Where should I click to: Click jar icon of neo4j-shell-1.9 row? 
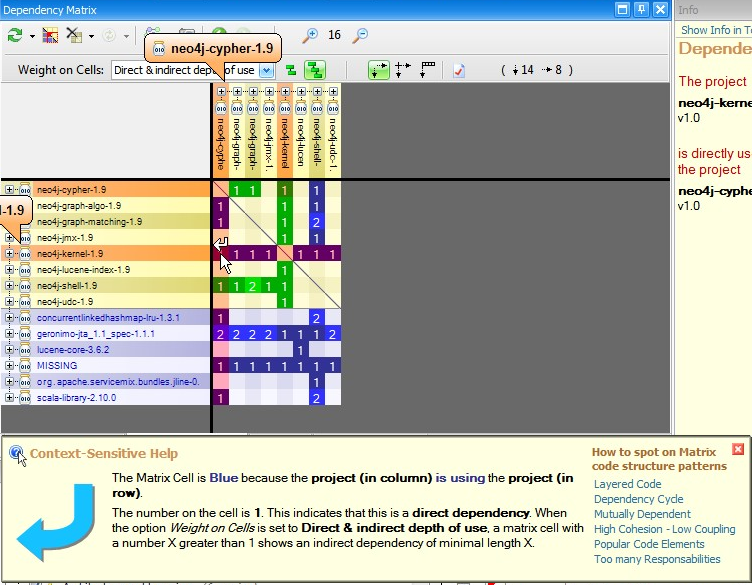(x=25, y=285)
